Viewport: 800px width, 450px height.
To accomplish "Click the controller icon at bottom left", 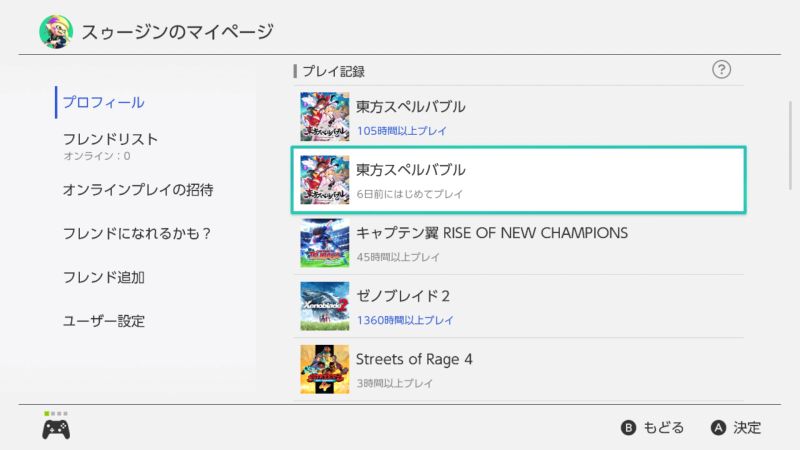I will point(55,429).
